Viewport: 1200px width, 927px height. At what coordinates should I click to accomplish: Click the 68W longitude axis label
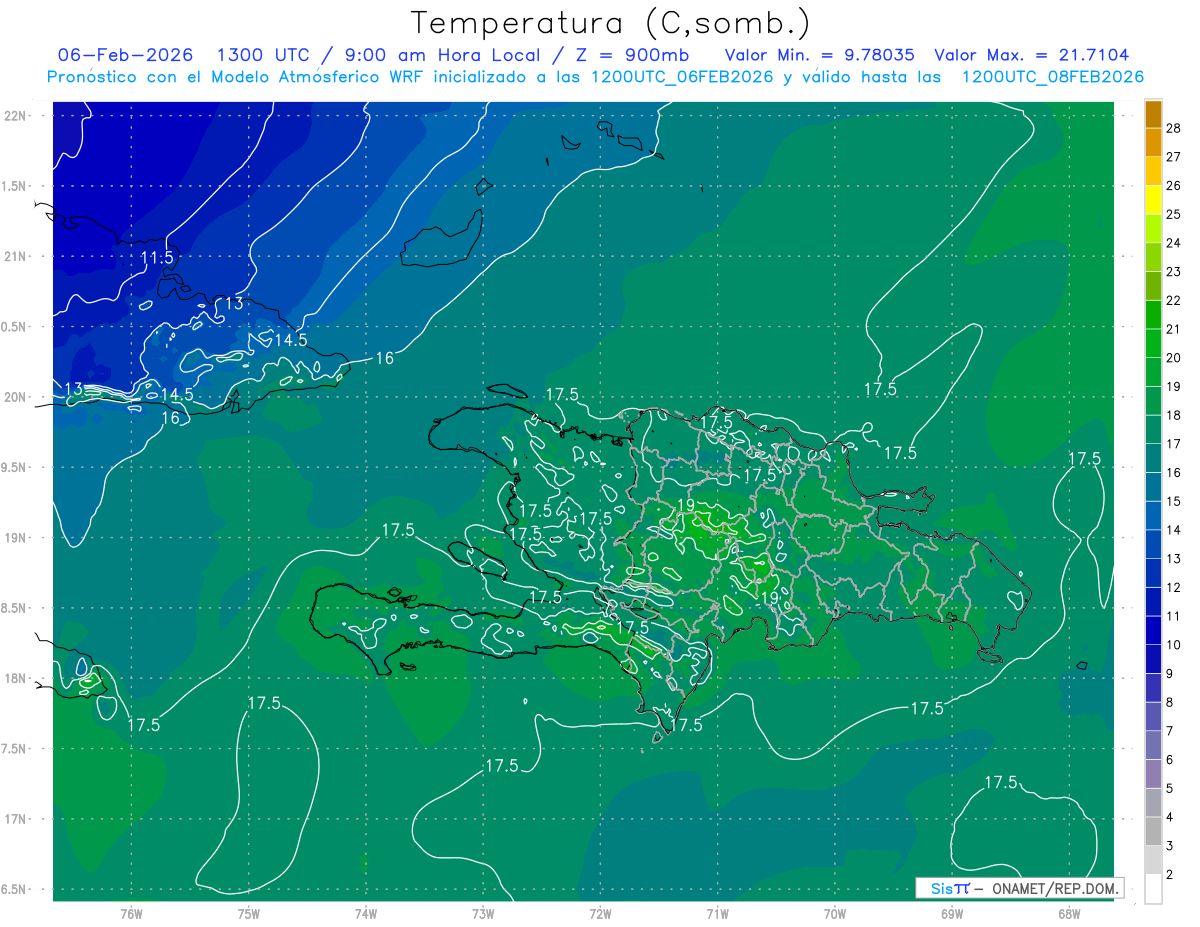coord(1069,914)
